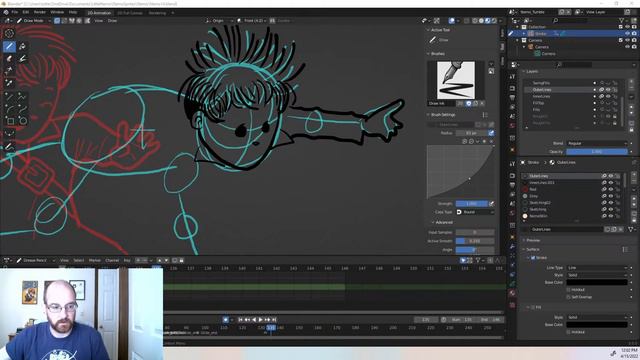Image resolution: width=640 pixels, height=360 pixels.
Task: Select the Tint tool
Action: pyautogui.click(x=22, y=59)
